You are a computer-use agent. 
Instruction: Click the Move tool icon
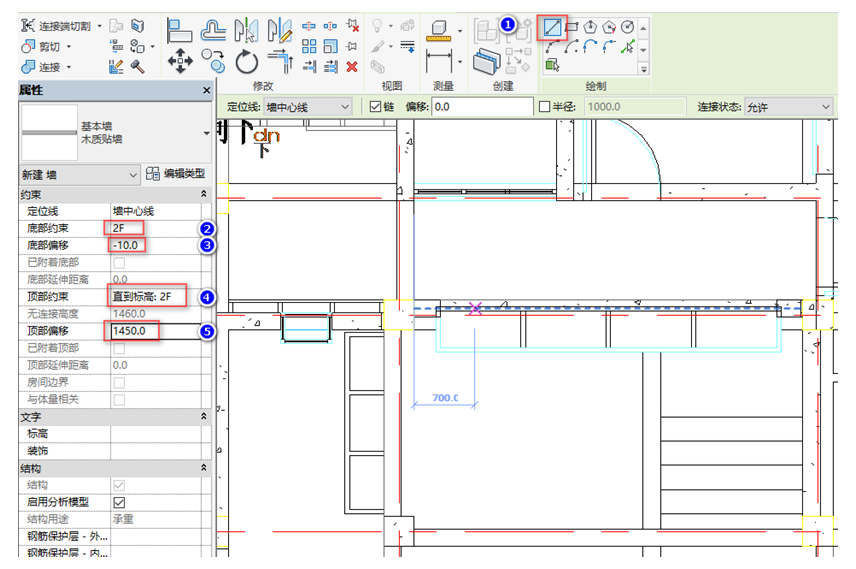click(x=180, y=62)
